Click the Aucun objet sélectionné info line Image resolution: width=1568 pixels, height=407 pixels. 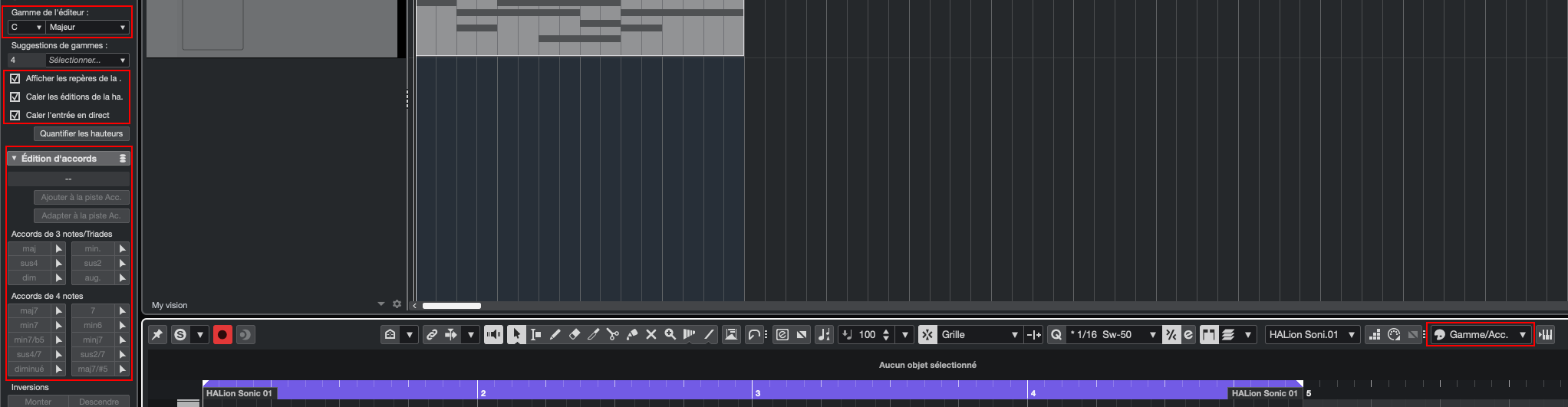point(927,365)
